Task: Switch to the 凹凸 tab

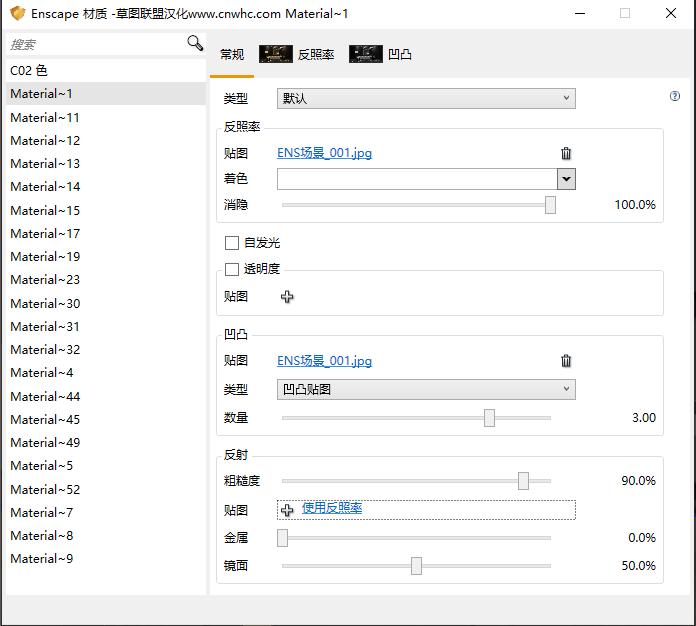Action: (x=380, y=55)
